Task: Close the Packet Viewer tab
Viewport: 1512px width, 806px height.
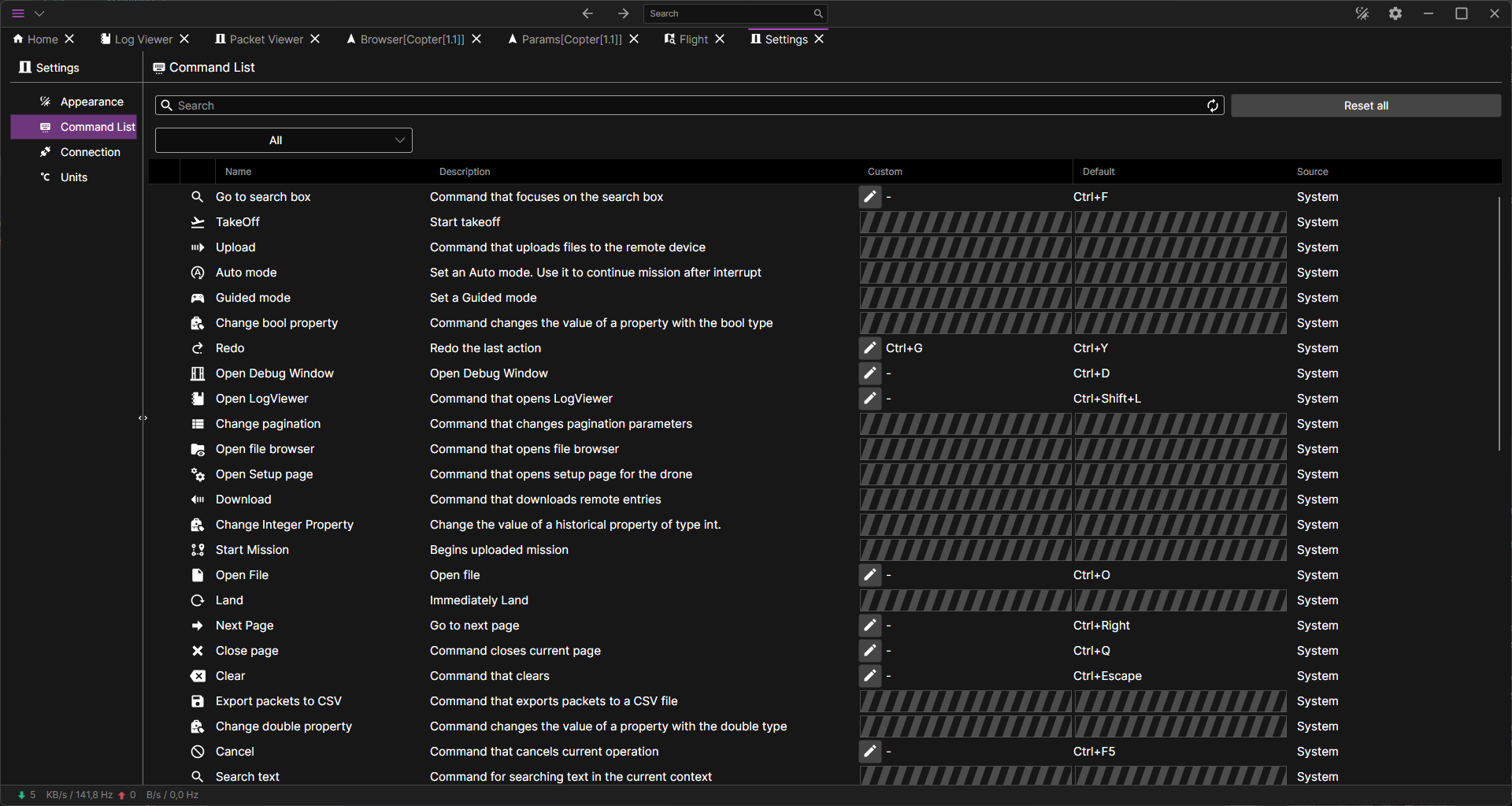Action: 315,39
